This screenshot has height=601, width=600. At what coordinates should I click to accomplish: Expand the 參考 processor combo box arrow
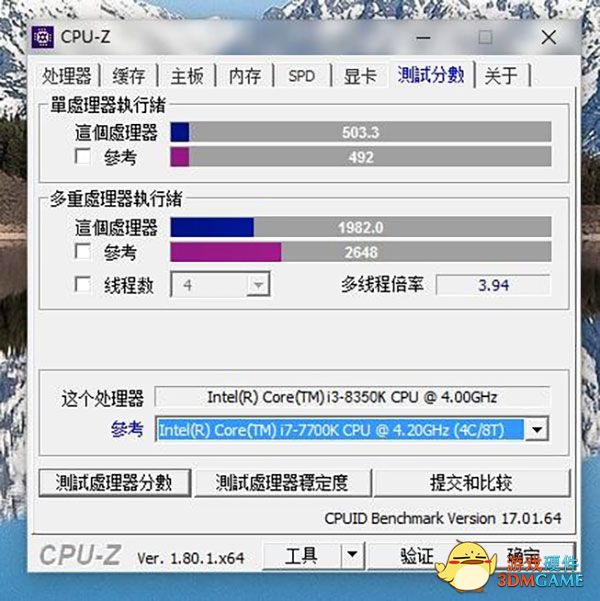537,430
